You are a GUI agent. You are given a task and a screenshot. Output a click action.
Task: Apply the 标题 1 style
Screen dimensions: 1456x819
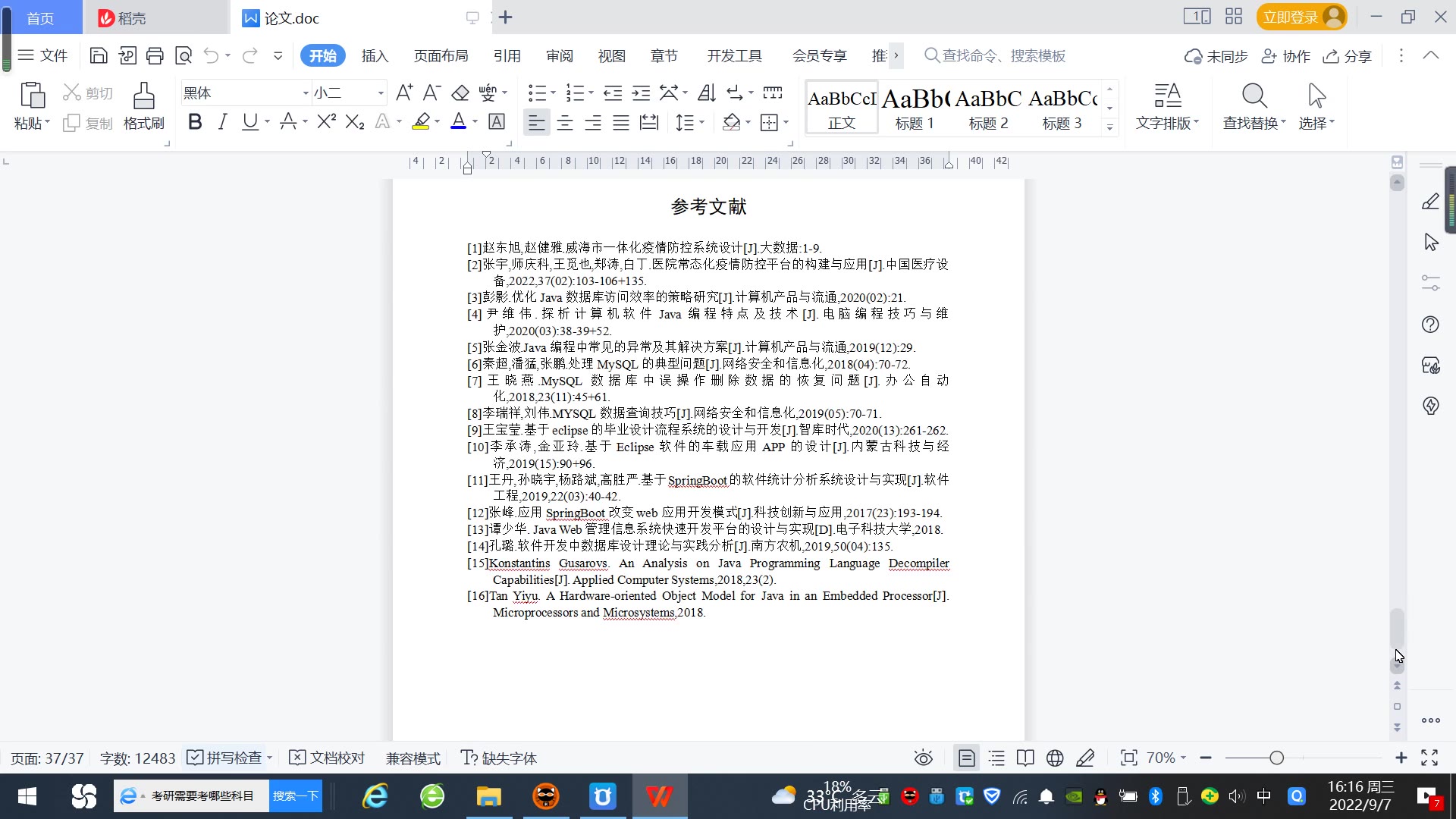coord(915,108)
